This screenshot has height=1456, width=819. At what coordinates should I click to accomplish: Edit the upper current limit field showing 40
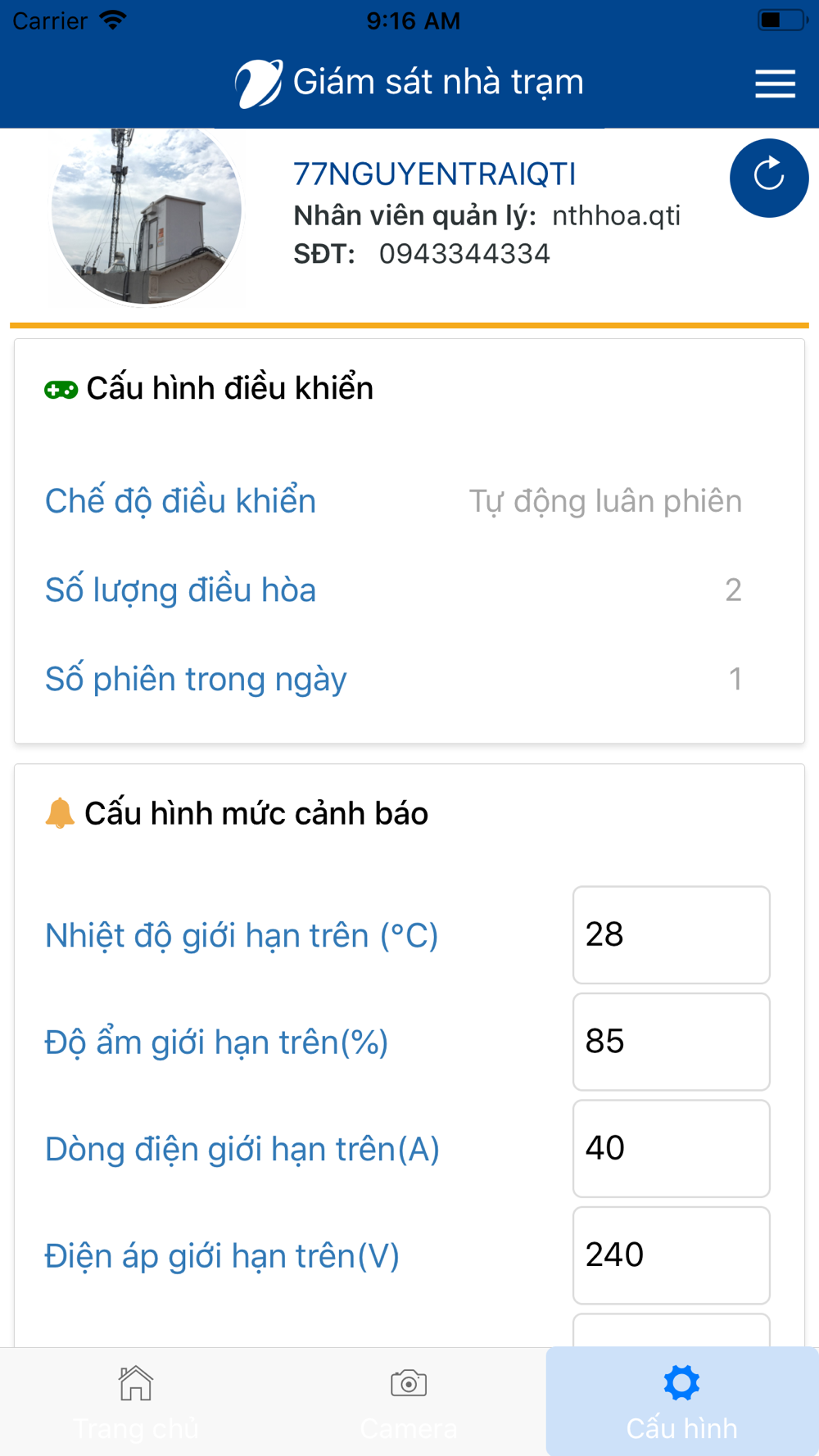coord(672,1149)
